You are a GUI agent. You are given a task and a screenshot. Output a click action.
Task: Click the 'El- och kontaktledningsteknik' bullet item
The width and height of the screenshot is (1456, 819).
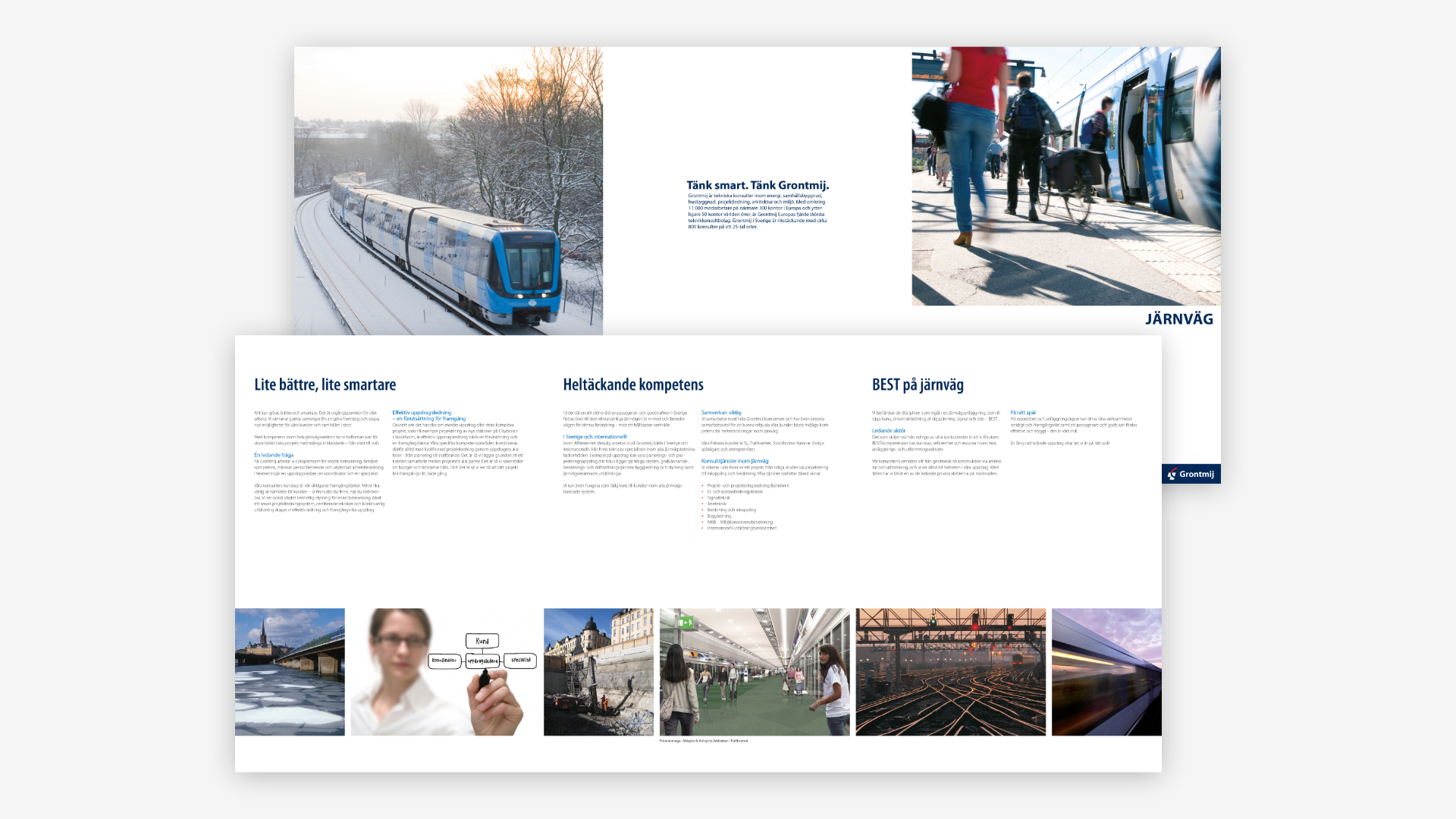pyautogui.click(x=735, y=492)
